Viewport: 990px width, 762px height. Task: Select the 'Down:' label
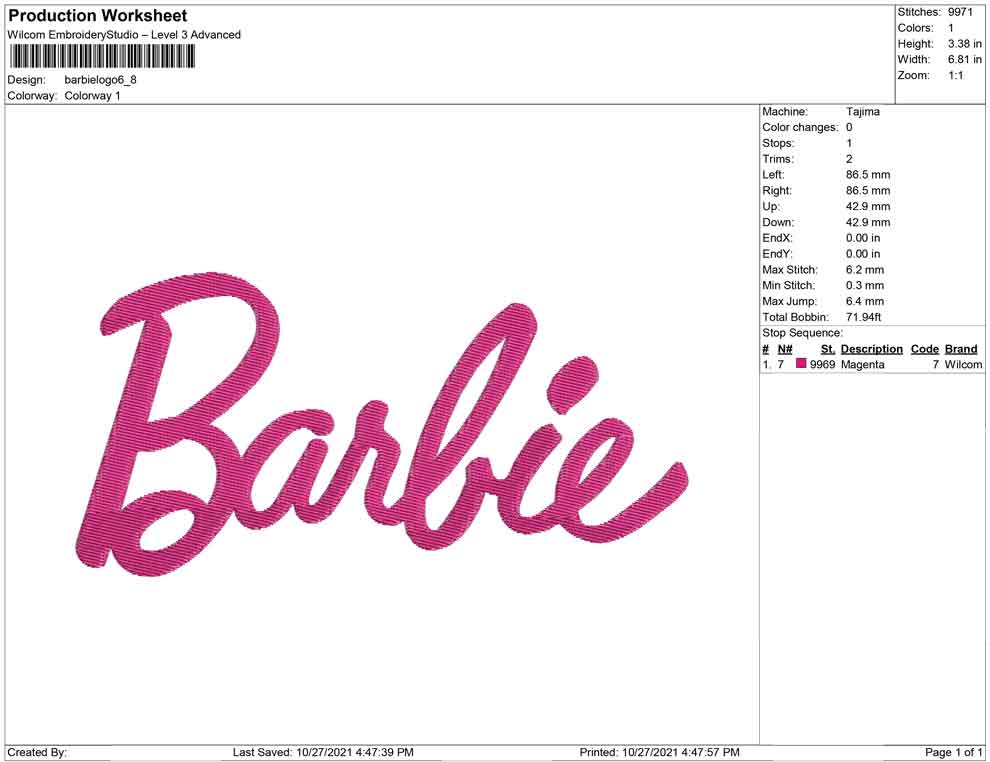(x=778, y=222)
